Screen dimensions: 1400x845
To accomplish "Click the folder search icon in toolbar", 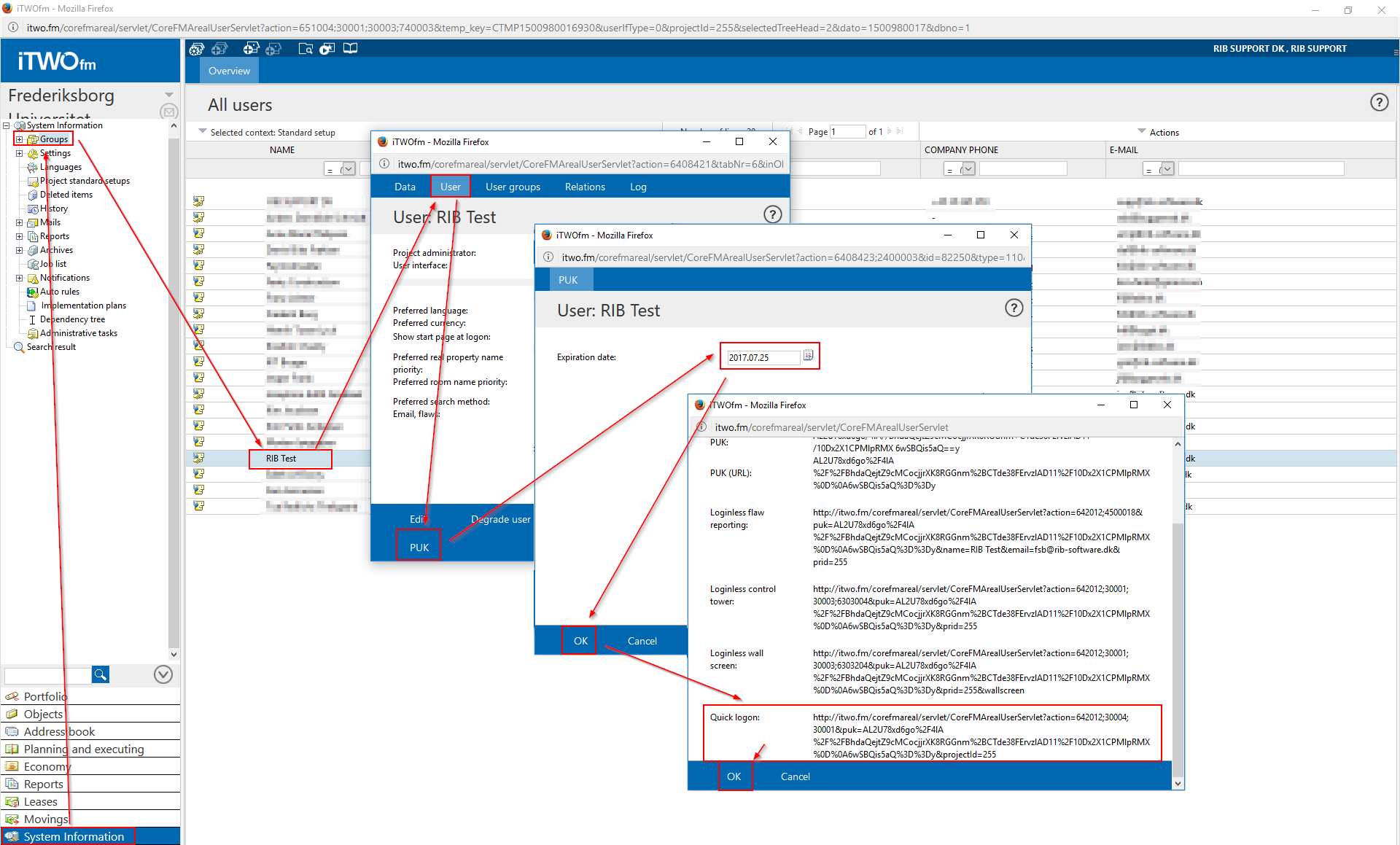I will click(x=306, y=49).
